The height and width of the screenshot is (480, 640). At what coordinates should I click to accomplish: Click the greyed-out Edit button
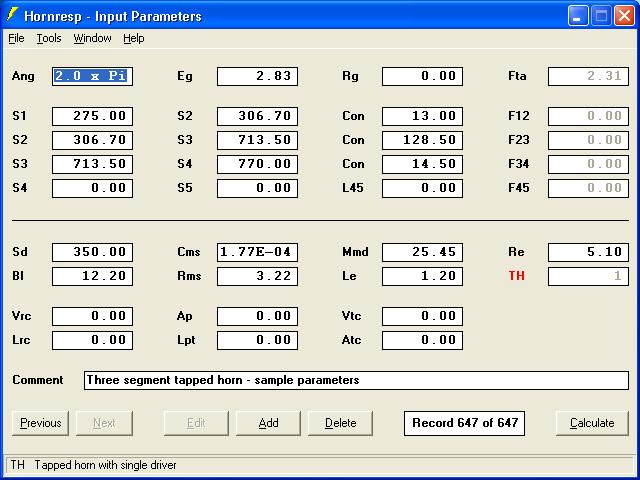pyautogui.click(x=196, y=423)
